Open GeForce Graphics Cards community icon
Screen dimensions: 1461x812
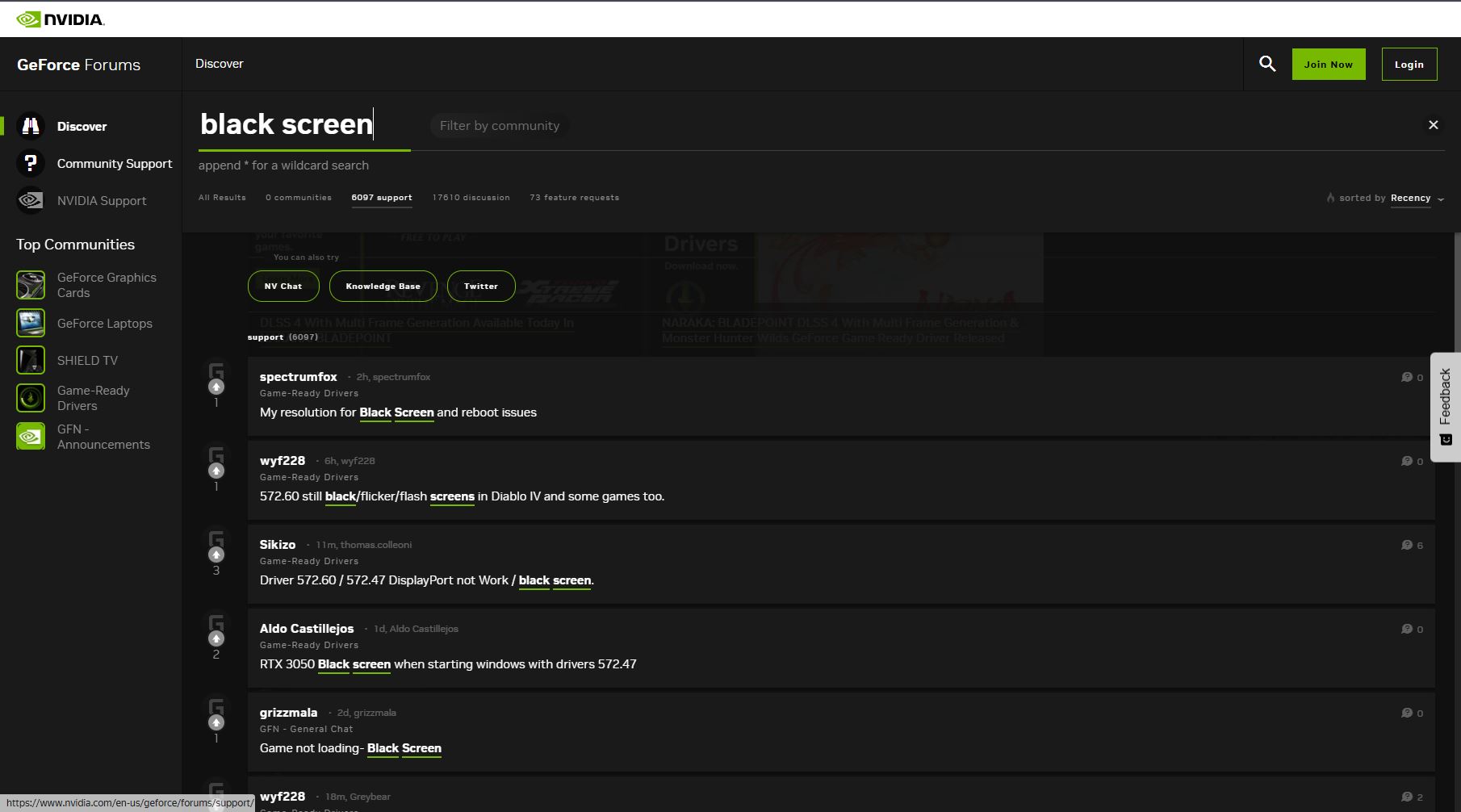31,285
